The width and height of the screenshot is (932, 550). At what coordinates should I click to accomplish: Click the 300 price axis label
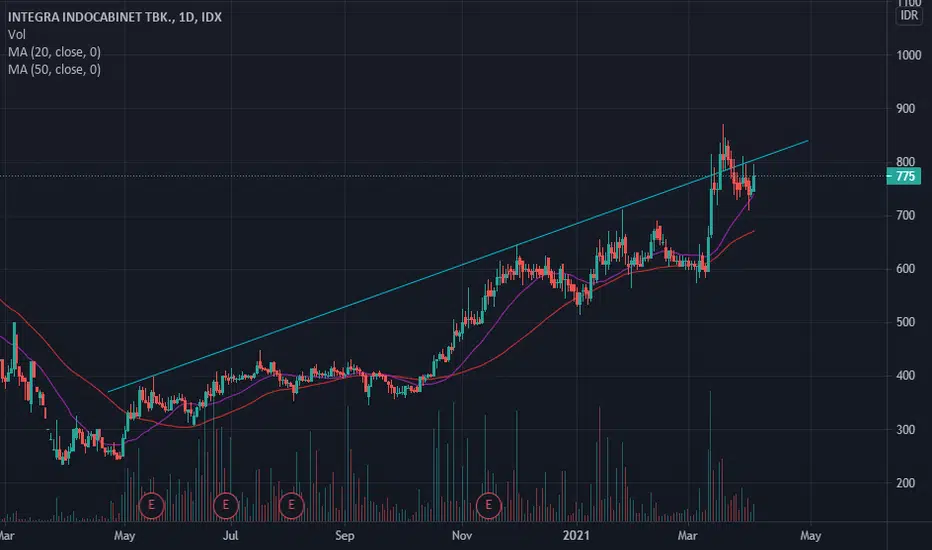(x=906, y=429)
